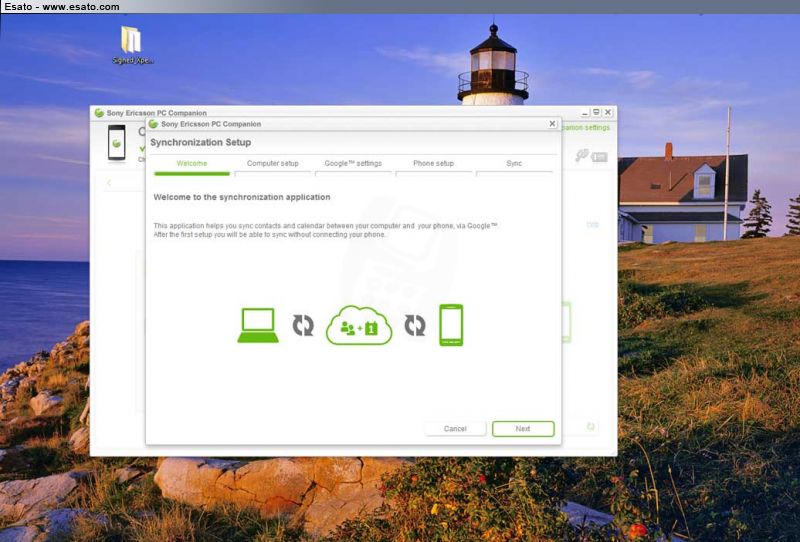Select the Google settings step tab

(x=353, y=166)
